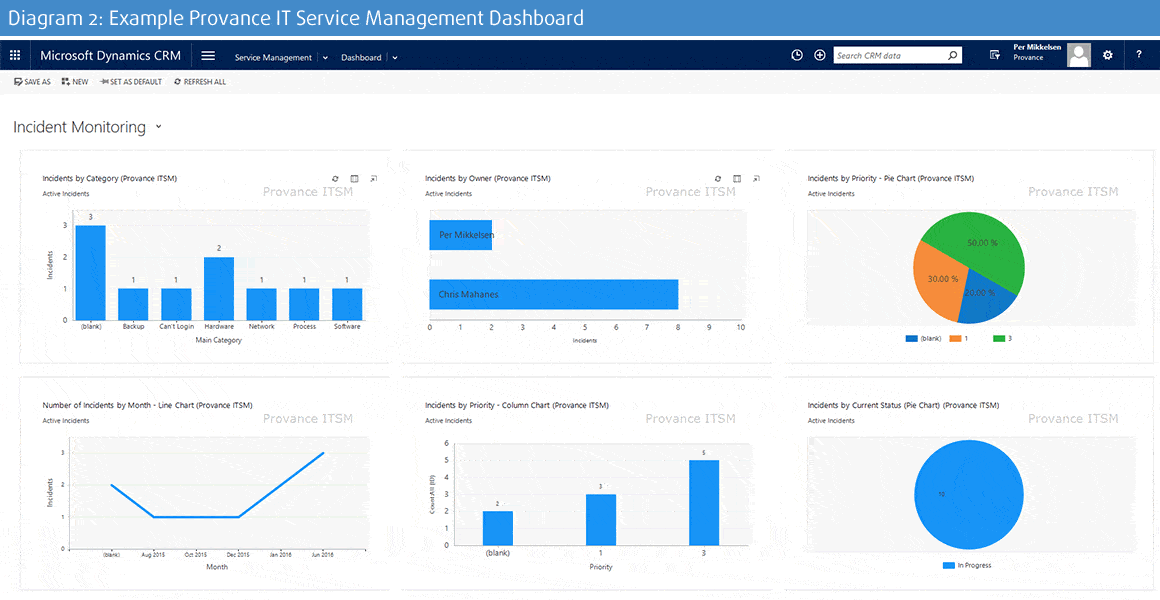Click the Microsoft Dynamics CRM home link

point(110,56)
